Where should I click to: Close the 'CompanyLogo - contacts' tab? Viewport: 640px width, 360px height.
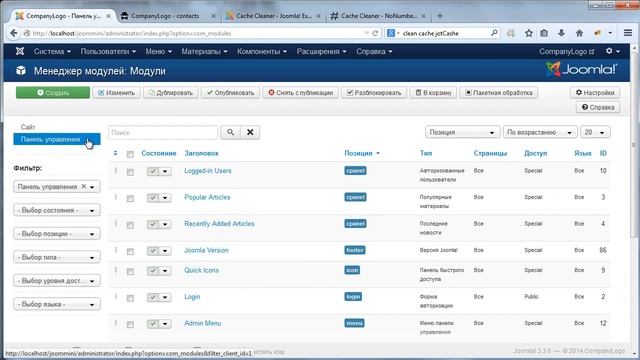point(213,16)
